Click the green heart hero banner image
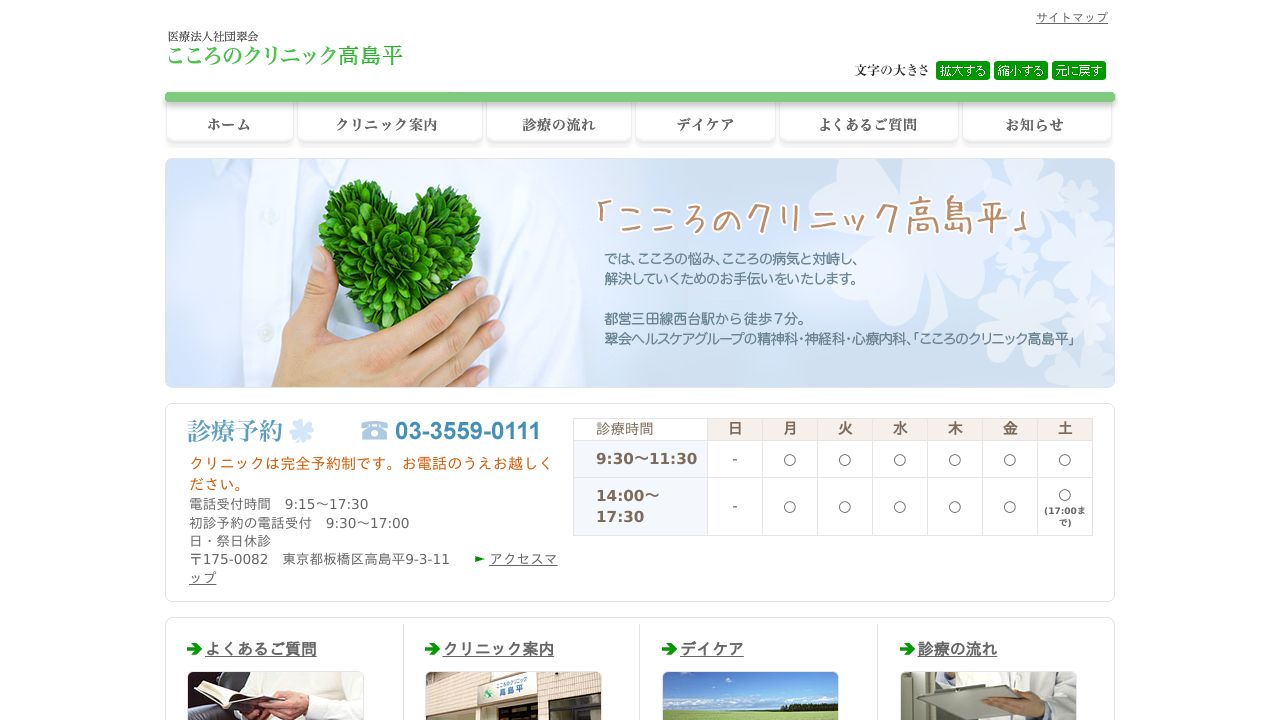Screen dimensions: 1280x720 pos(640,273)
